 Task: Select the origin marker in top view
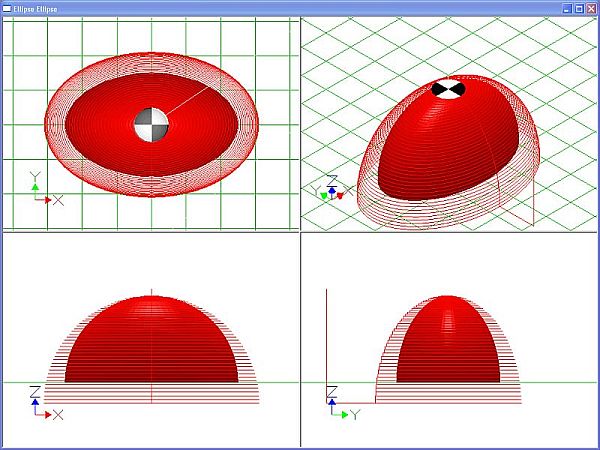pyautogui.click(x=152, y=124)
